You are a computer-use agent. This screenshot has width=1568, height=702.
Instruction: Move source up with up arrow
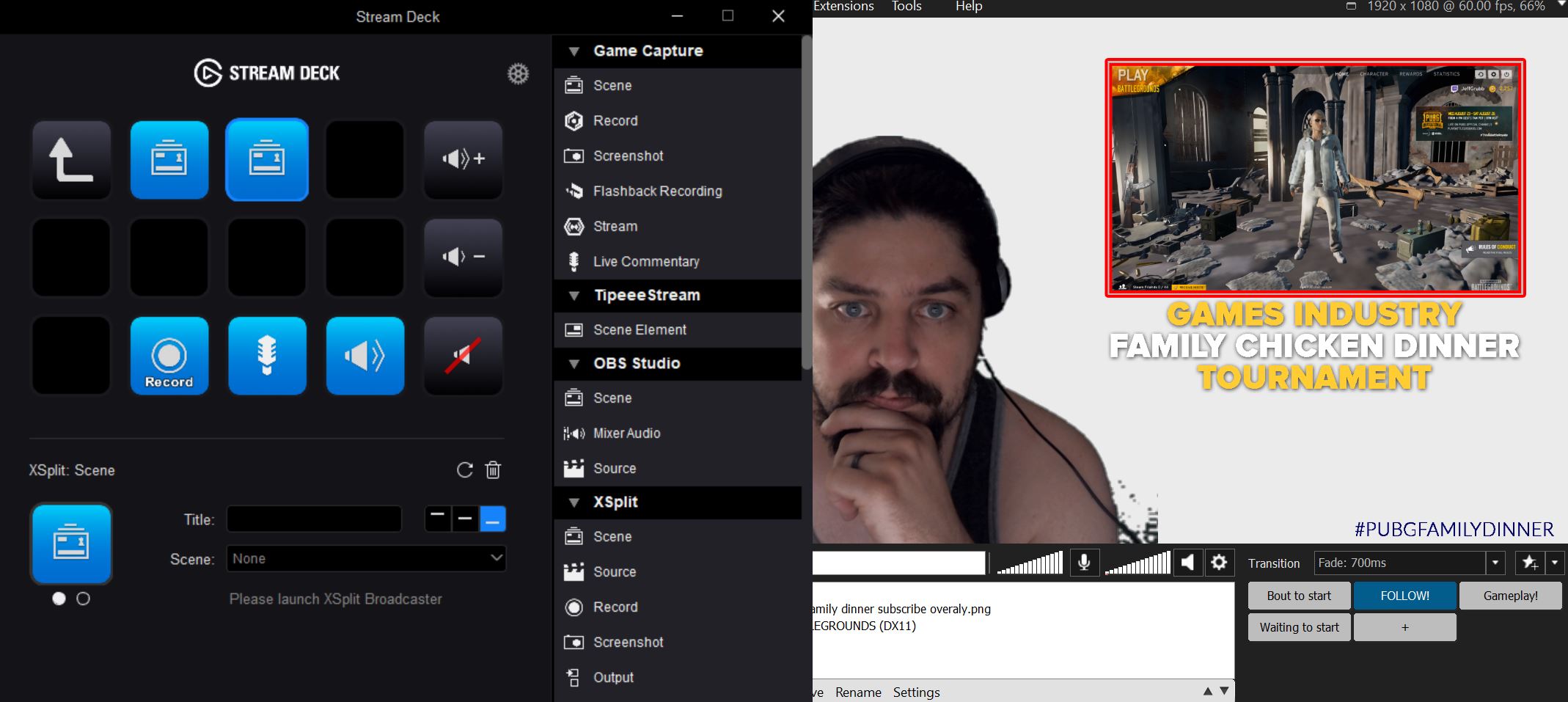click(1207, 691)
